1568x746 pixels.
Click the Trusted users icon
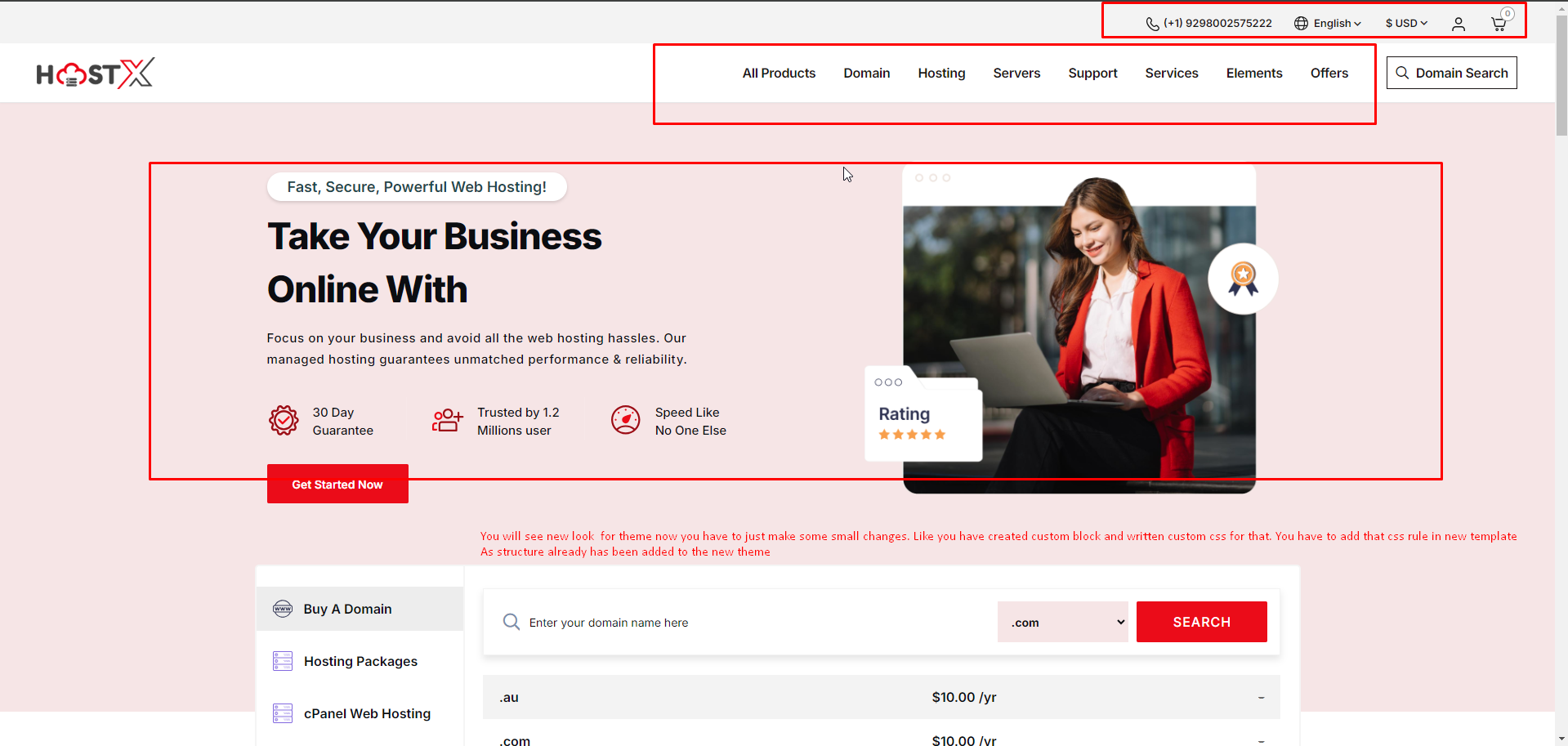pyautogui.click(x=447, y=421)
